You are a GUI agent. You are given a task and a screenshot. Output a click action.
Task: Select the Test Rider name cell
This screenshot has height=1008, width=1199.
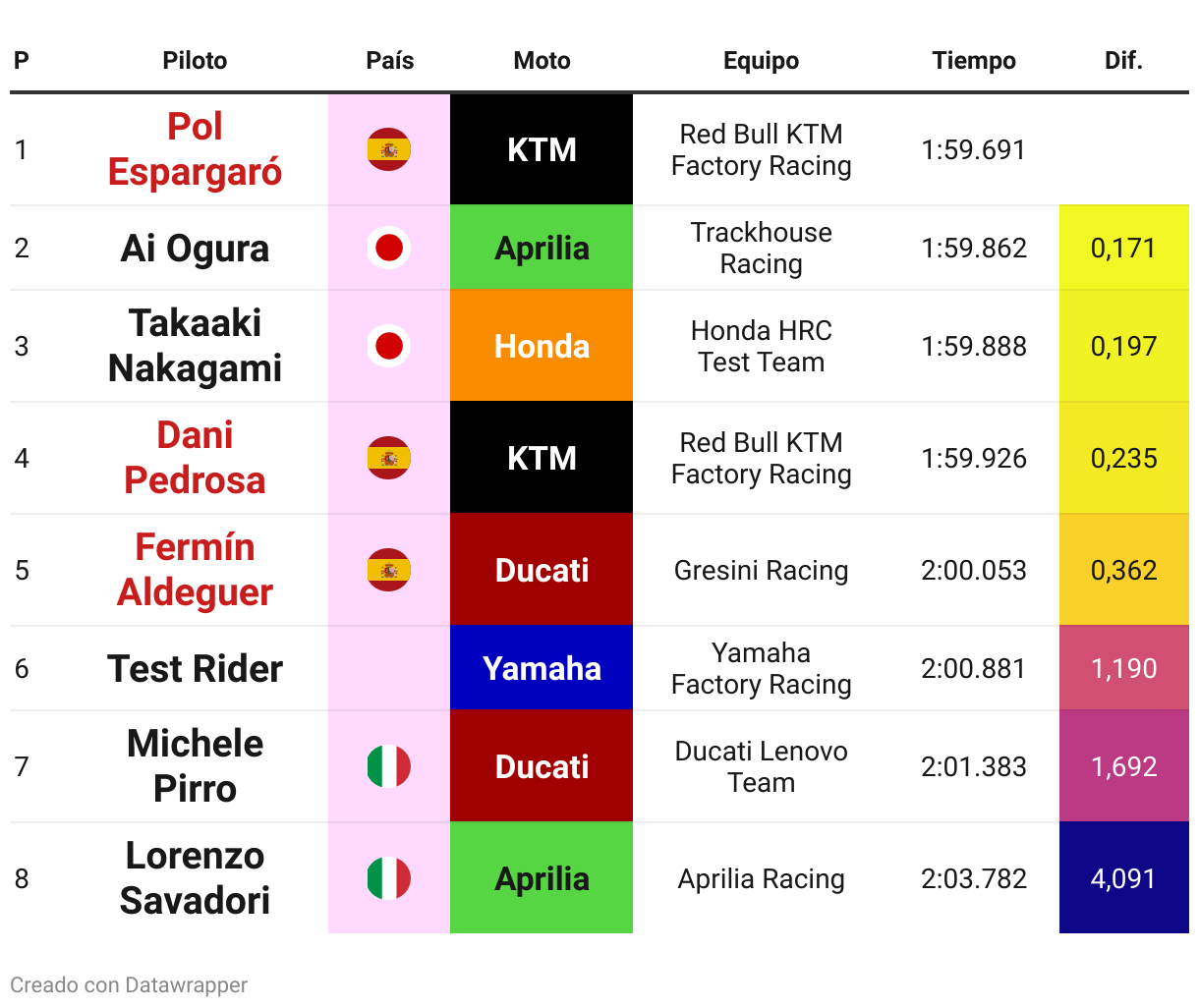click(x=195, y=668)
